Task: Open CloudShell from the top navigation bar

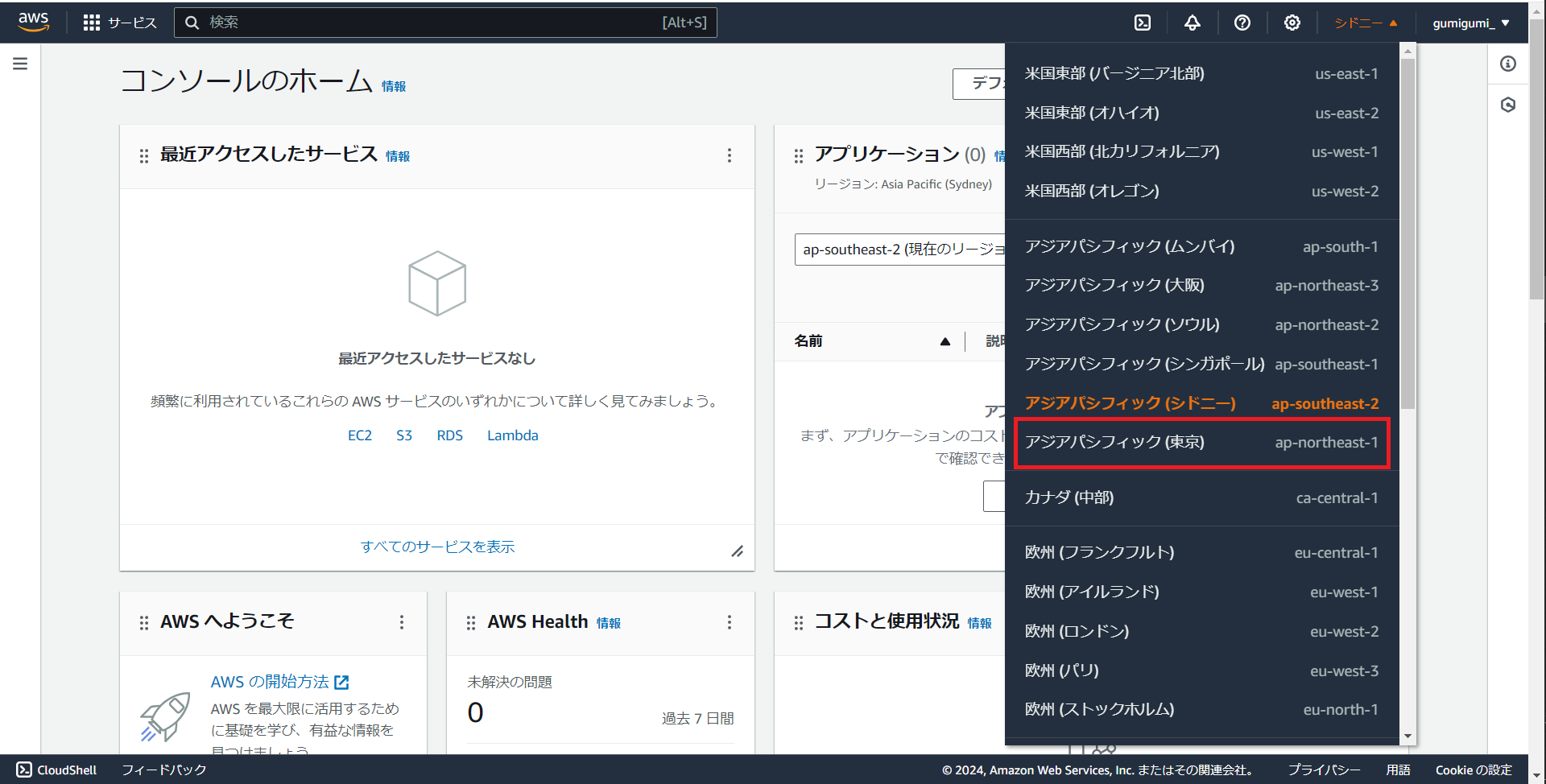Action: (1142, 22)
